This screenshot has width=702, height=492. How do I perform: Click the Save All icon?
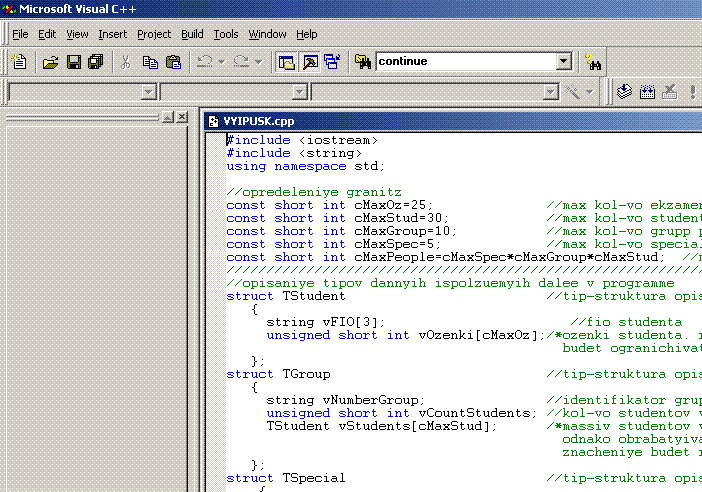(95, 61)
